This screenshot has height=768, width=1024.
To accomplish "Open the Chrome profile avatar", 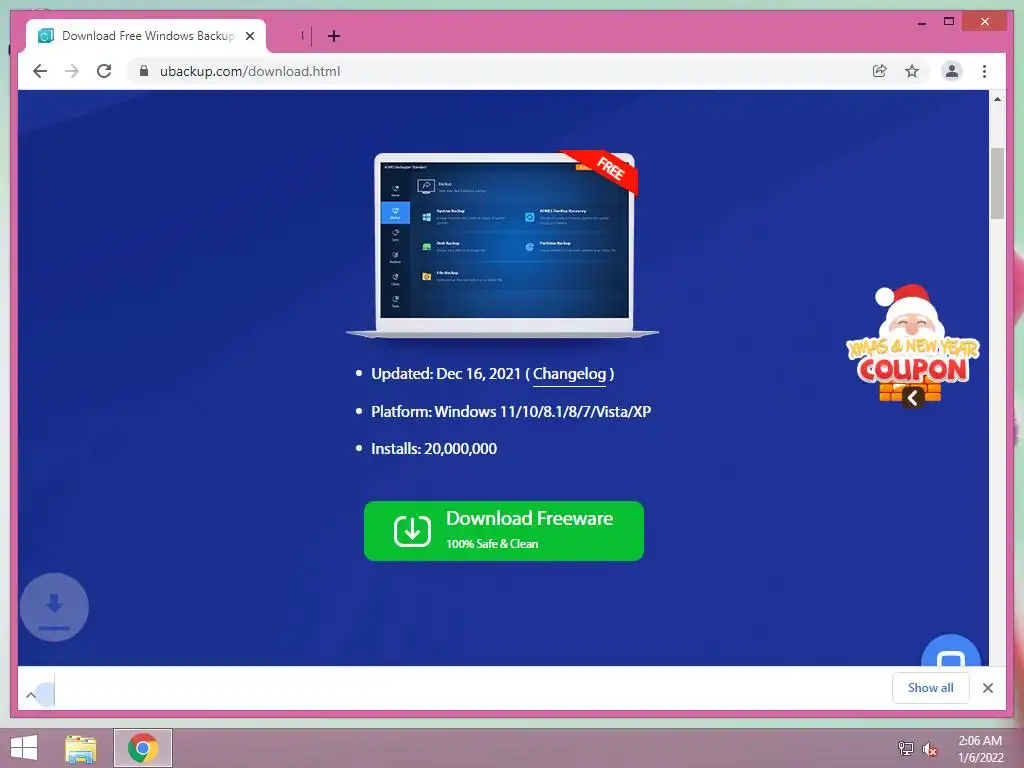I will coord(952,71).
